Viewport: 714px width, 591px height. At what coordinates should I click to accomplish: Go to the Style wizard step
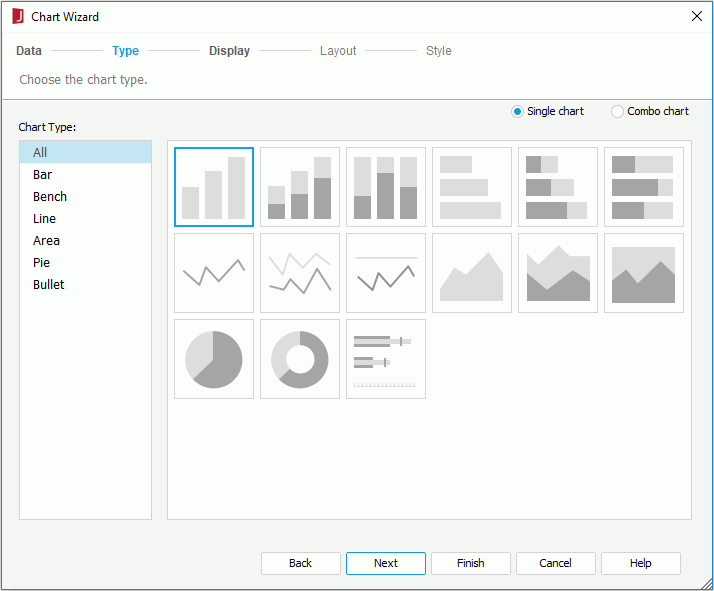(439, 51)
